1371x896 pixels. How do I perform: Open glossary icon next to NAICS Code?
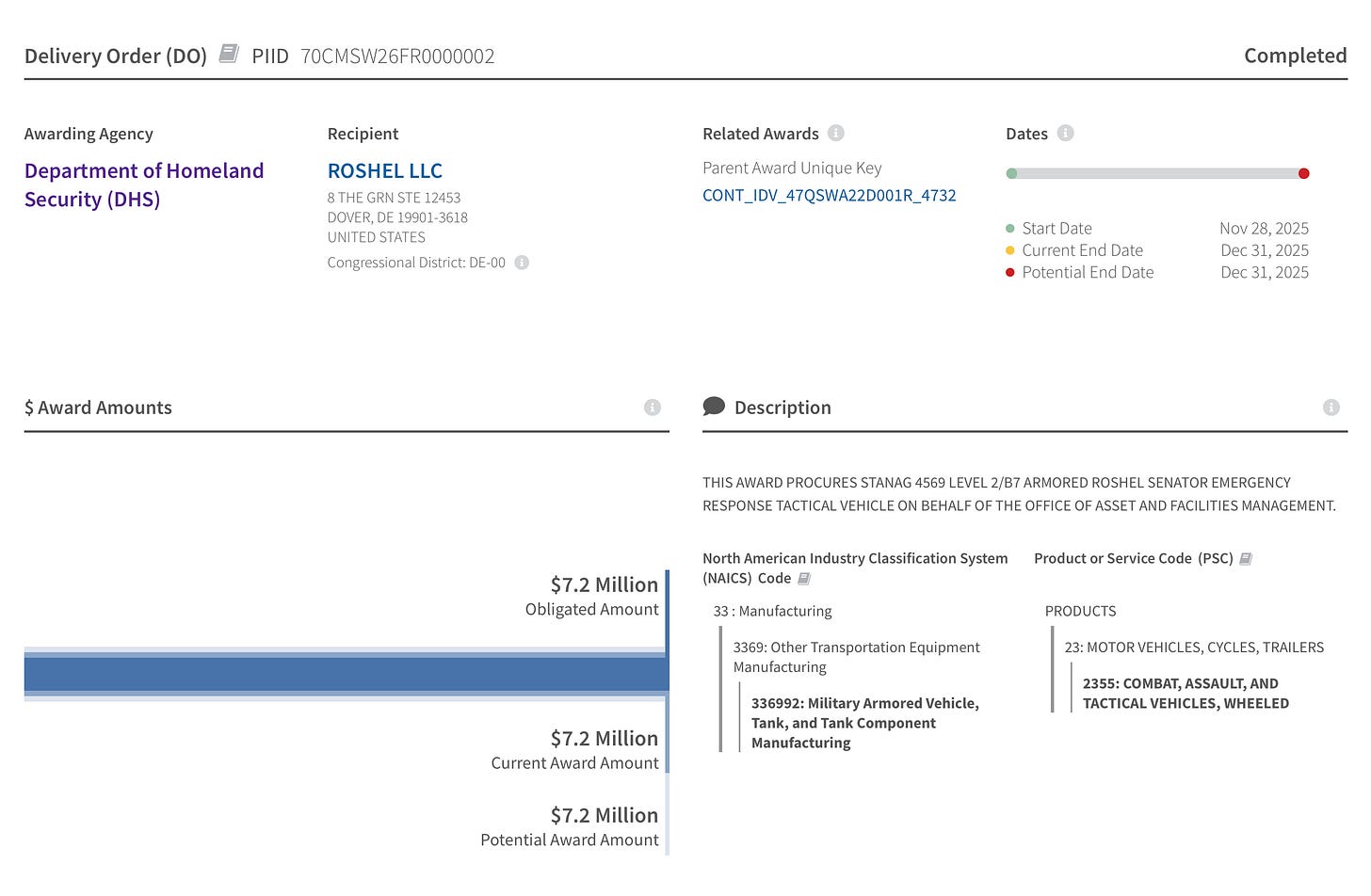(x=804, y=579)
